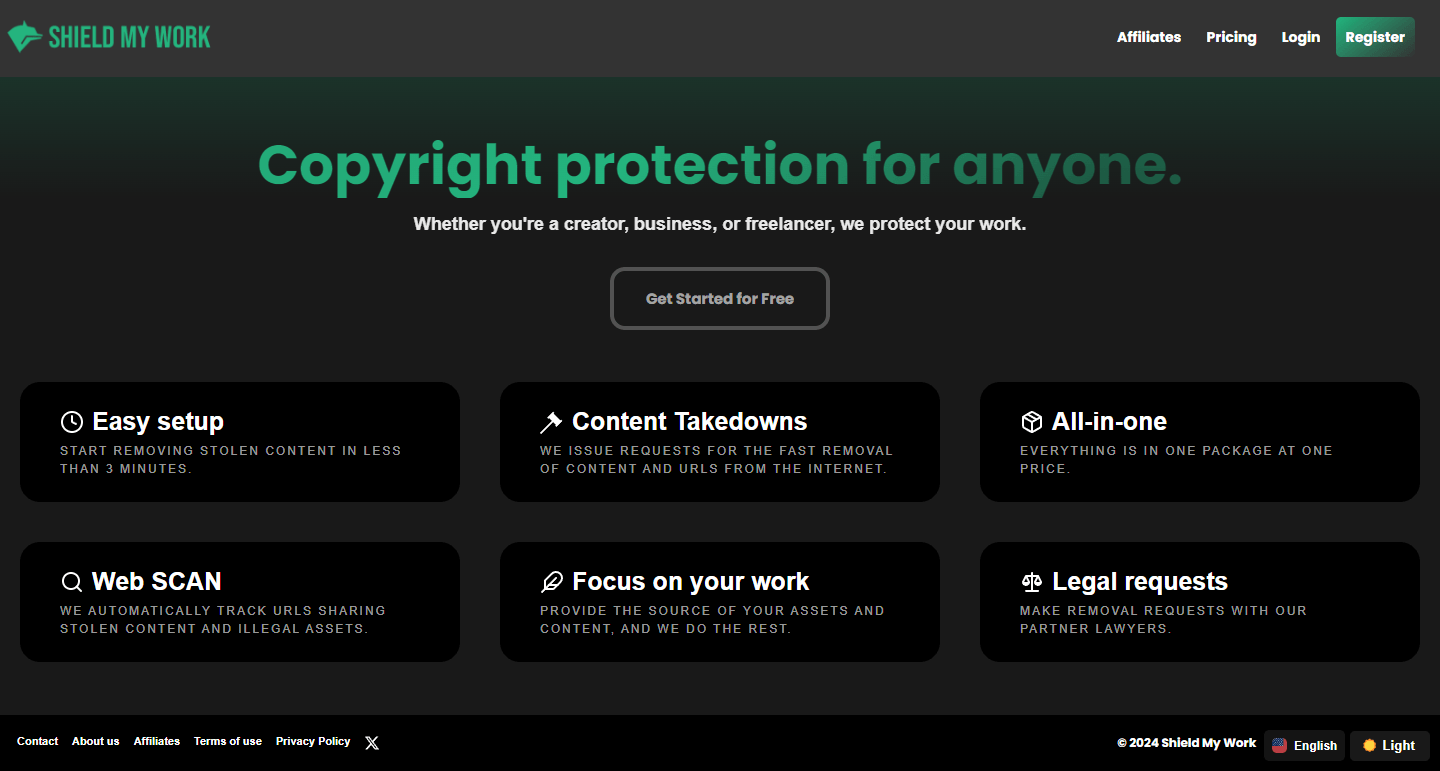Open the X social media link

point(372,743)
